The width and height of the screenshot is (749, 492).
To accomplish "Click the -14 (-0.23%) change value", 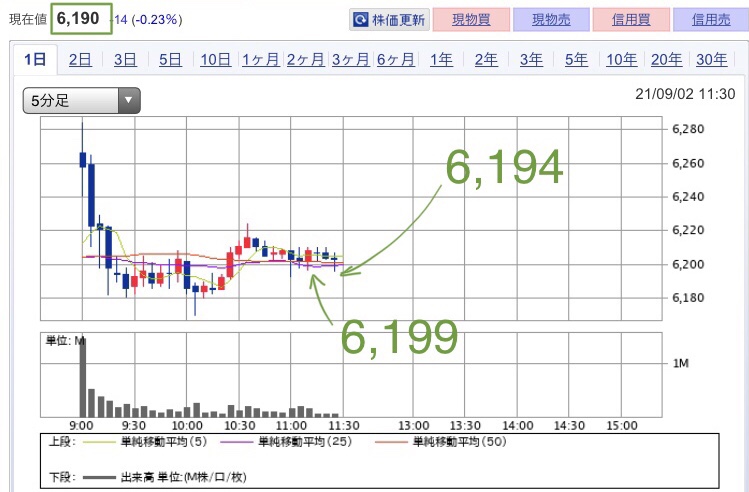I will [x=147, y=20].
